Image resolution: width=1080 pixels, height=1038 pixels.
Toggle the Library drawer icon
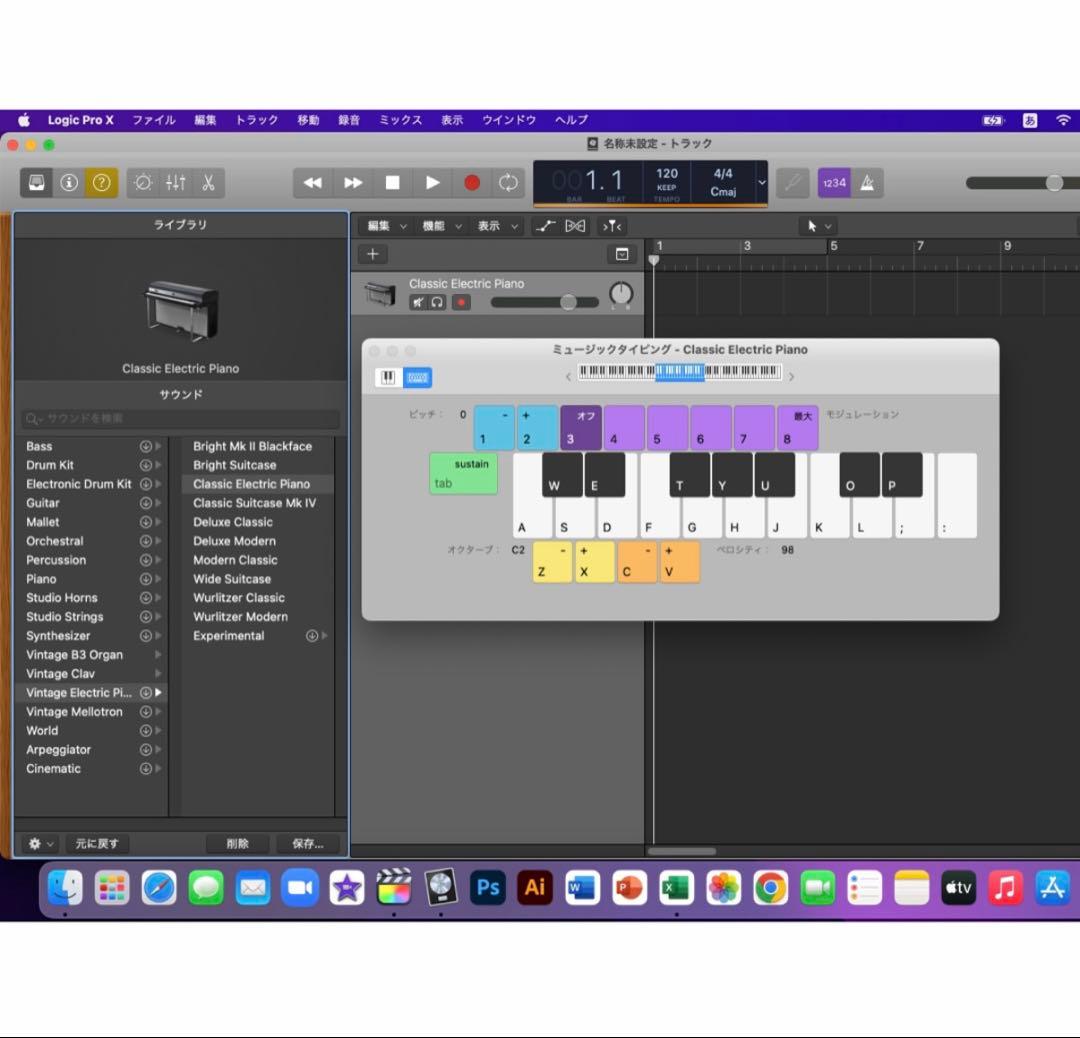tap(37, 183)
